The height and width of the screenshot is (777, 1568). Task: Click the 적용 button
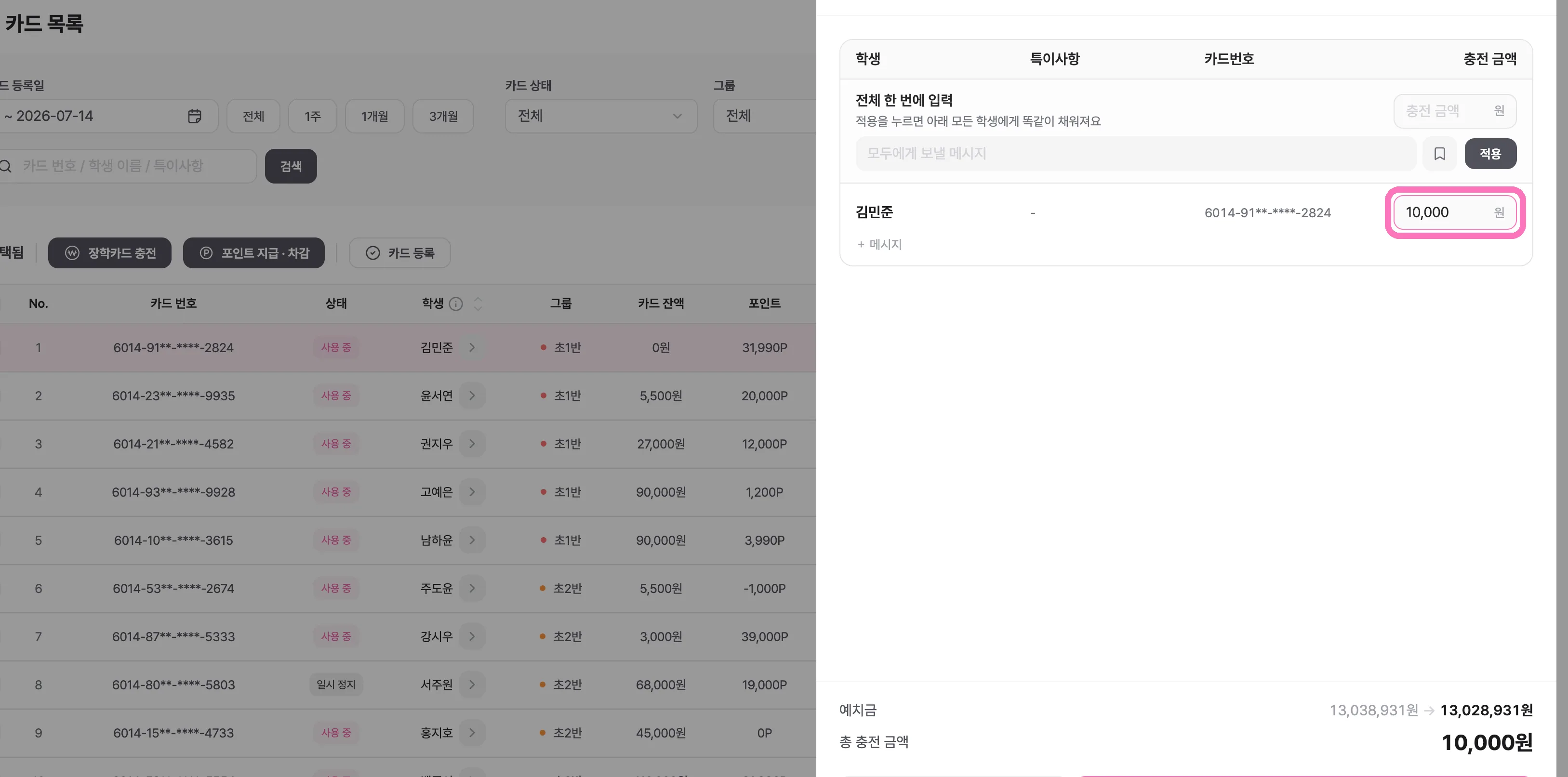[x=1490, y=153]
